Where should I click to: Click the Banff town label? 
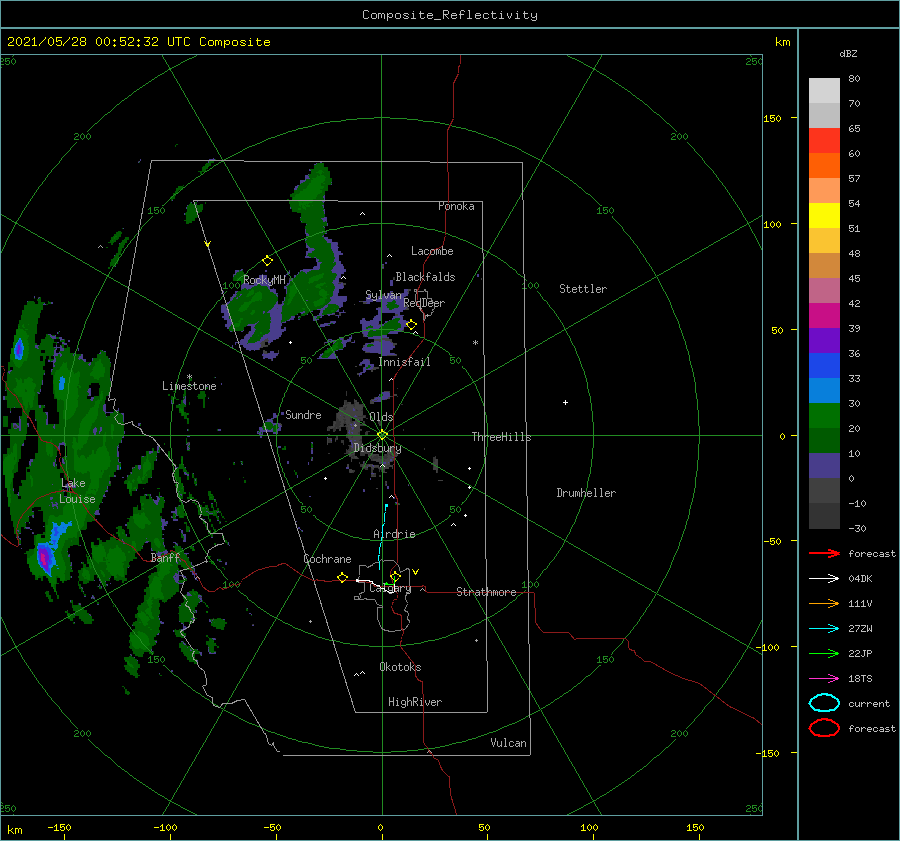[165, 557]
